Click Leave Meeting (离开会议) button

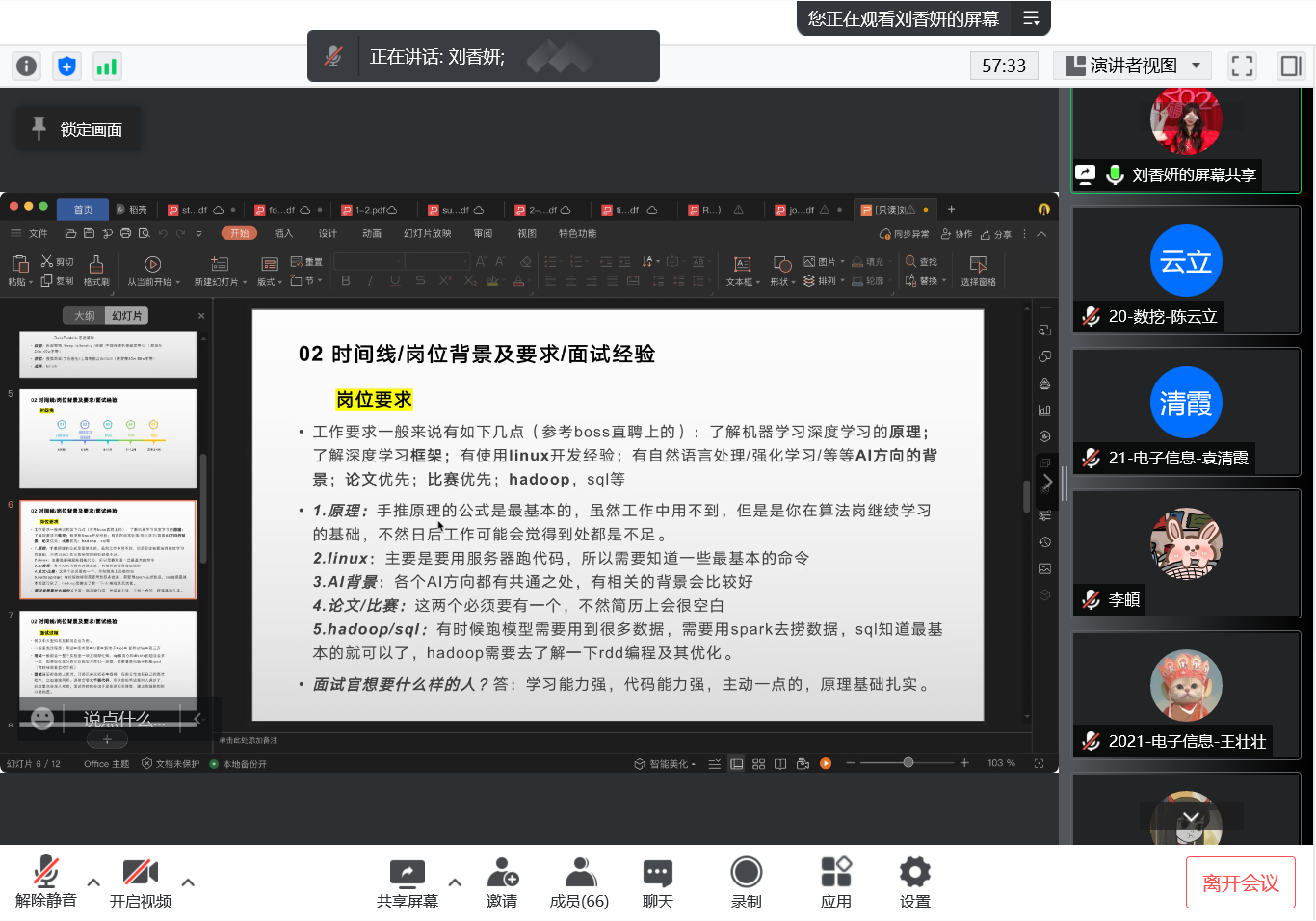click(1240, 882)
